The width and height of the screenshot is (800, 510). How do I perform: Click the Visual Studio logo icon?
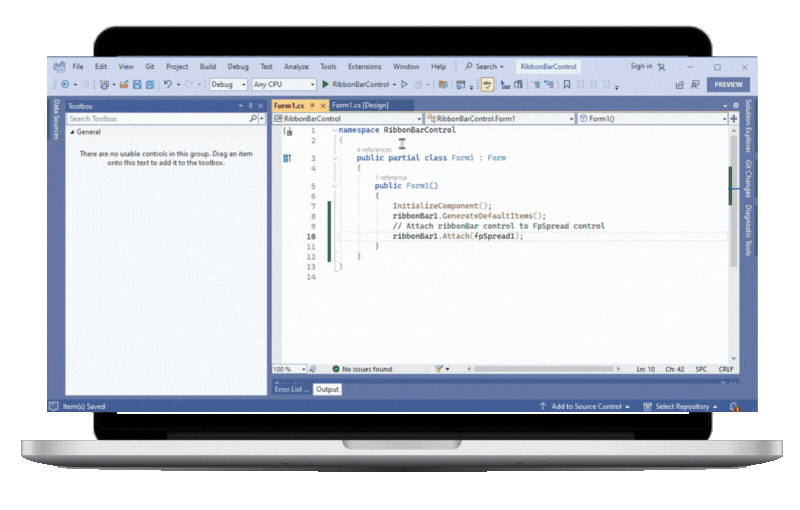pos(59,67)
